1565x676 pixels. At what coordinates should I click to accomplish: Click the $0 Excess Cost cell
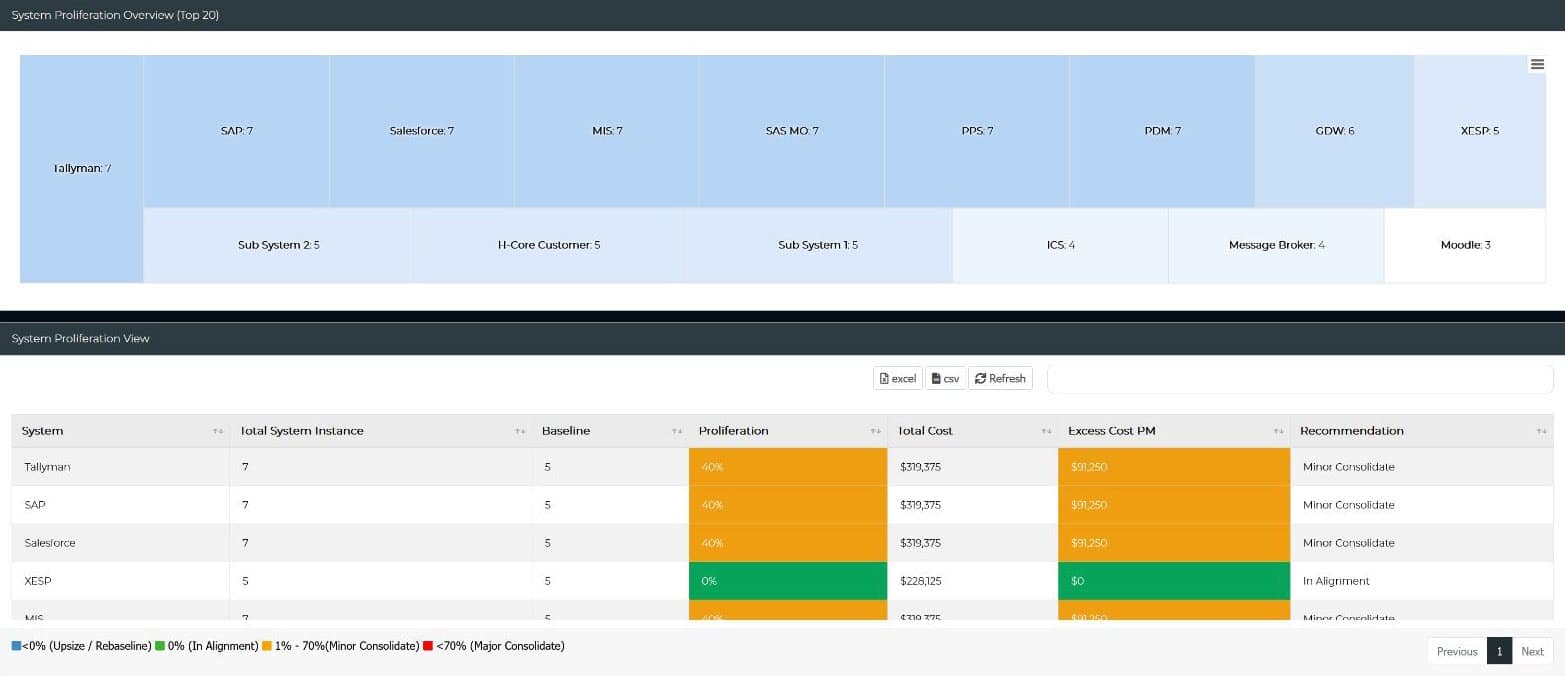1174,581
